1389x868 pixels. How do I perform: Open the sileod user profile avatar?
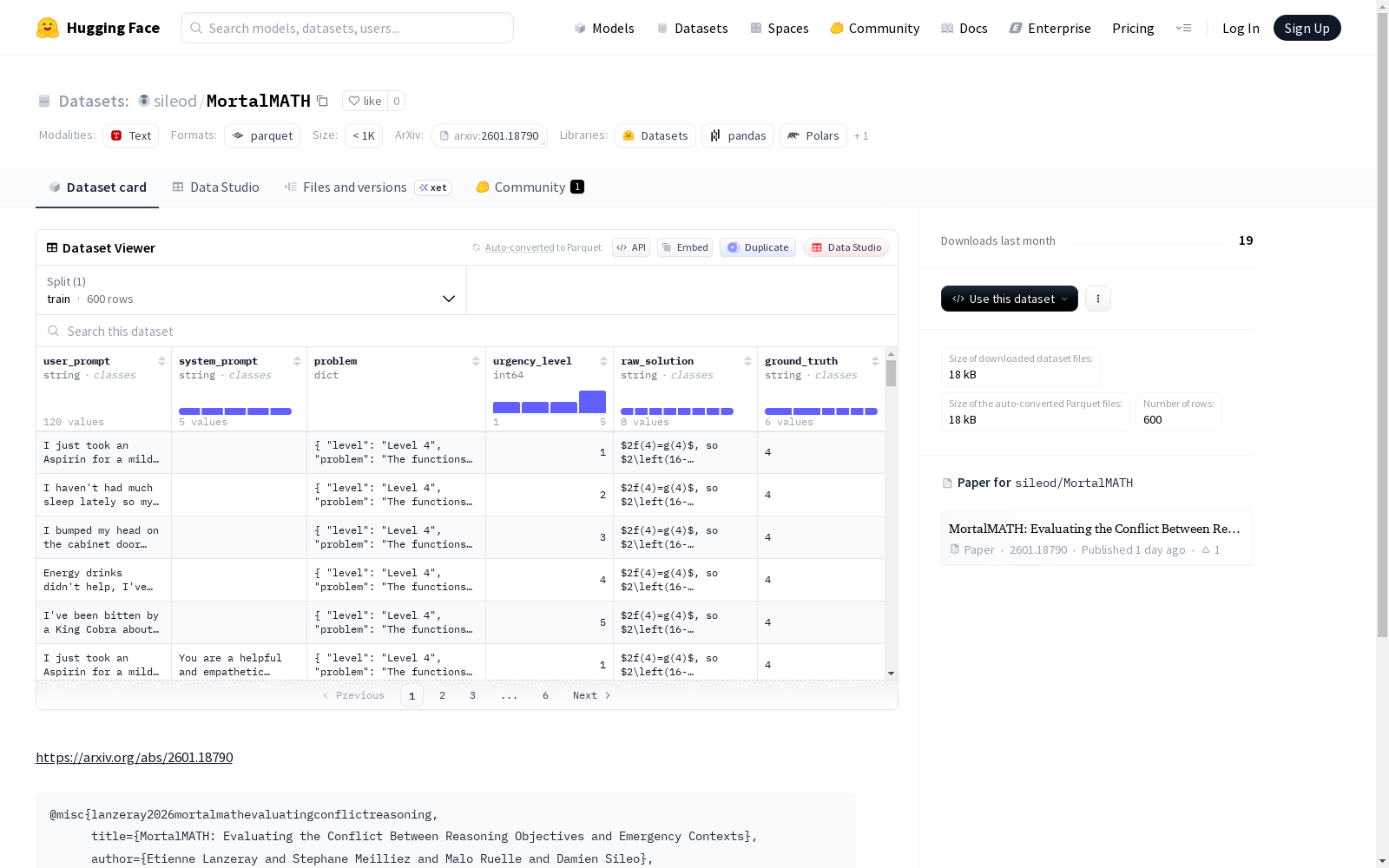pos(144,101)
